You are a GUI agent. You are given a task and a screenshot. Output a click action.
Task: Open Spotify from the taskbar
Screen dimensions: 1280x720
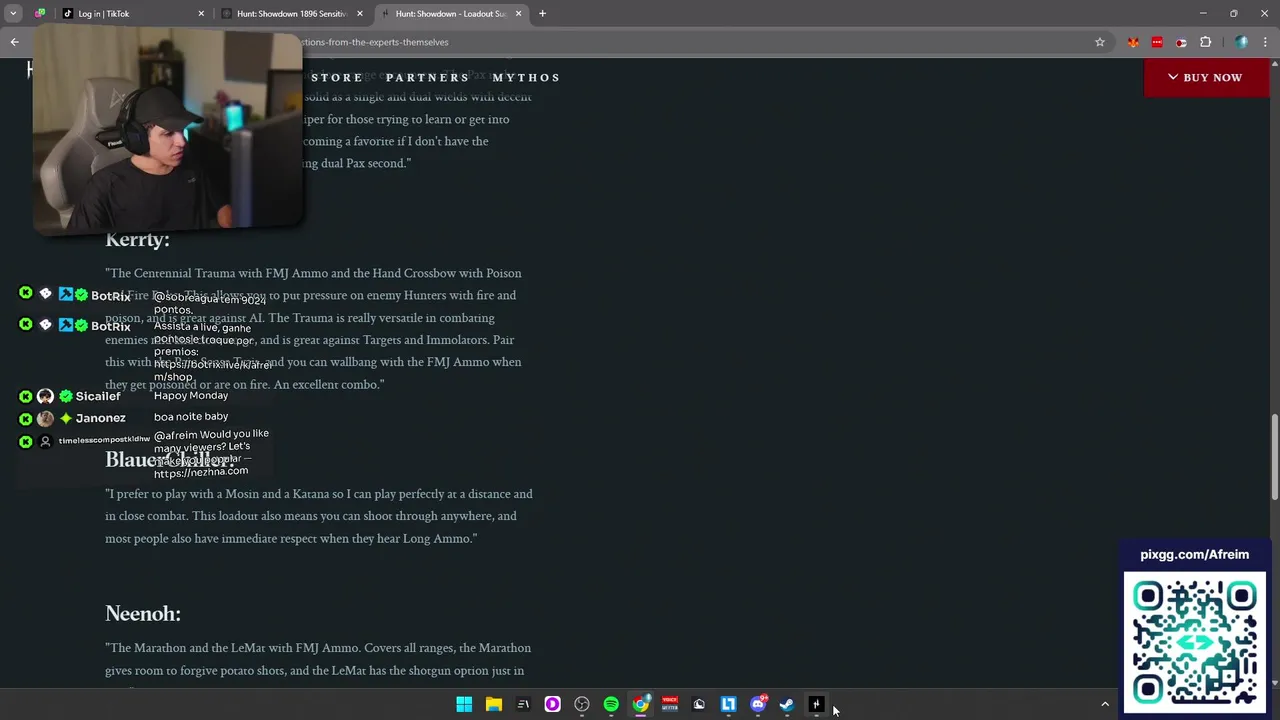point(611,705)
